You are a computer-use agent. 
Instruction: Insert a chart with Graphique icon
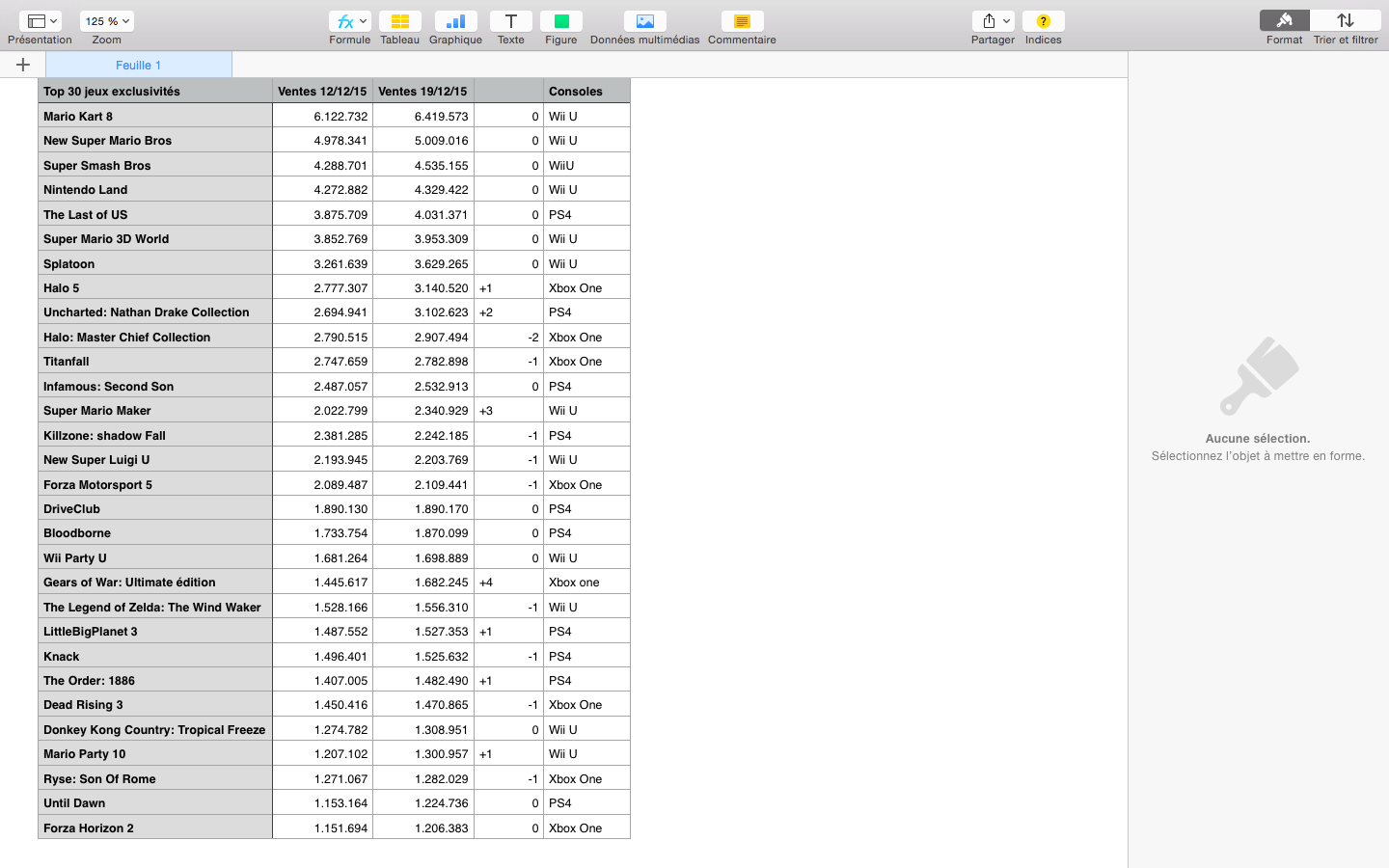[455, 21]
